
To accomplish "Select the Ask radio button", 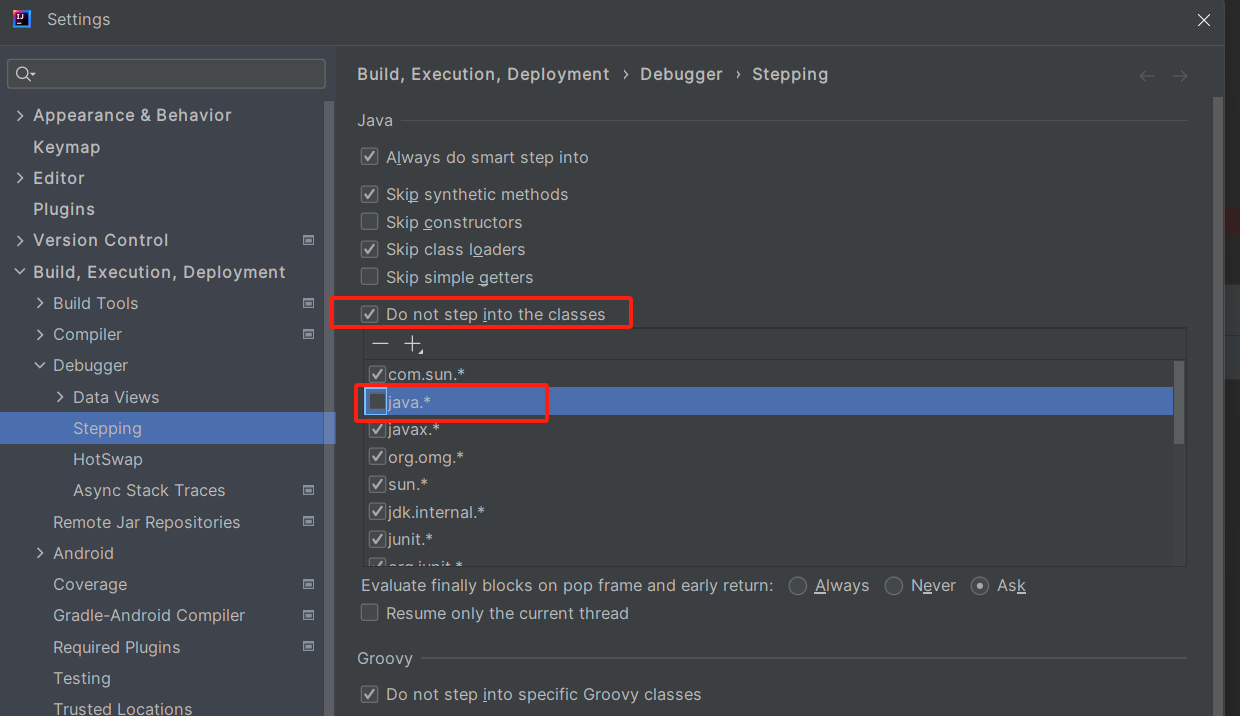I will coord(980,586).
